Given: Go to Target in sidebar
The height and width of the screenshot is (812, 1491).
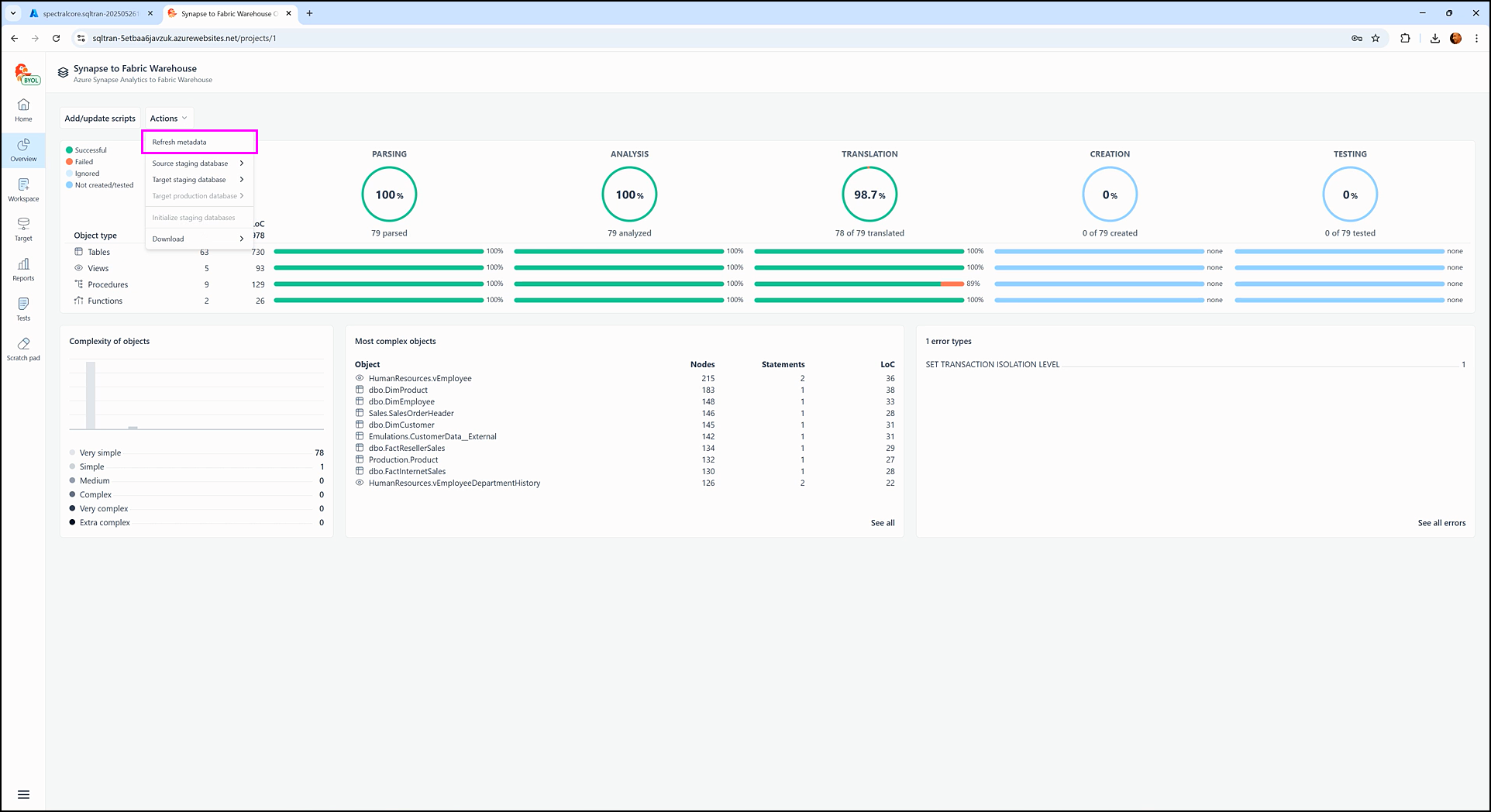Looking at the screenshot, I should pos(23,229).
